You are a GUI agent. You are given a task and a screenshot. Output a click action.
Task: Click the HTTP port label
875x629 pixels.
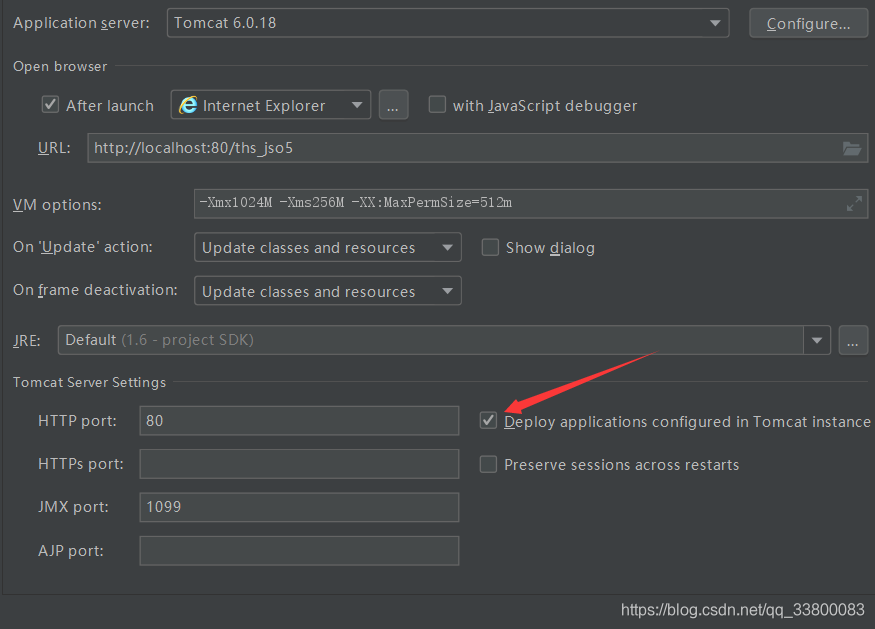pyautogui.click(x=78, y=421)
